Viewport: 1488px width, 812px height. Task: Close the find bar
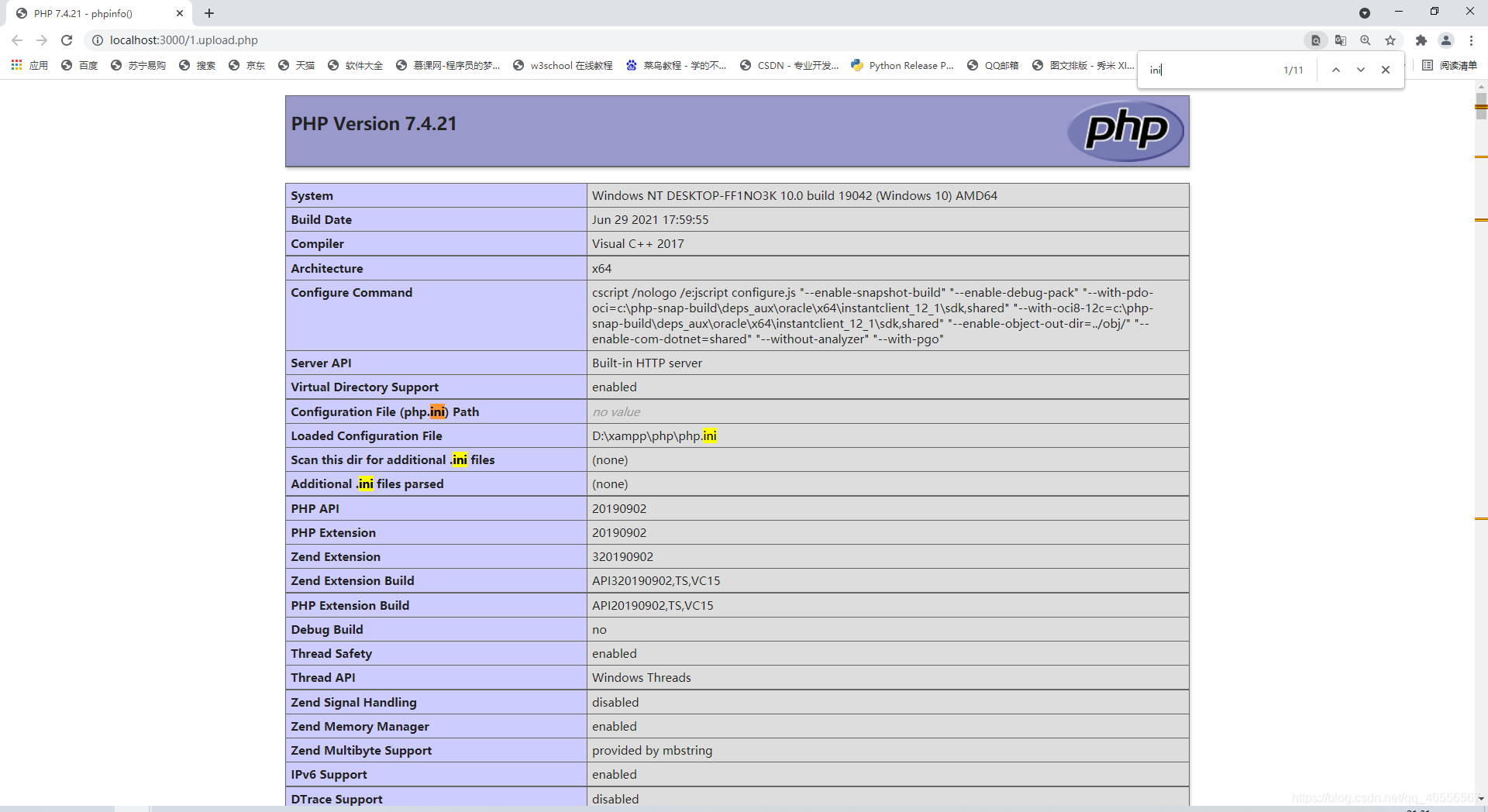pos(1386,70)
